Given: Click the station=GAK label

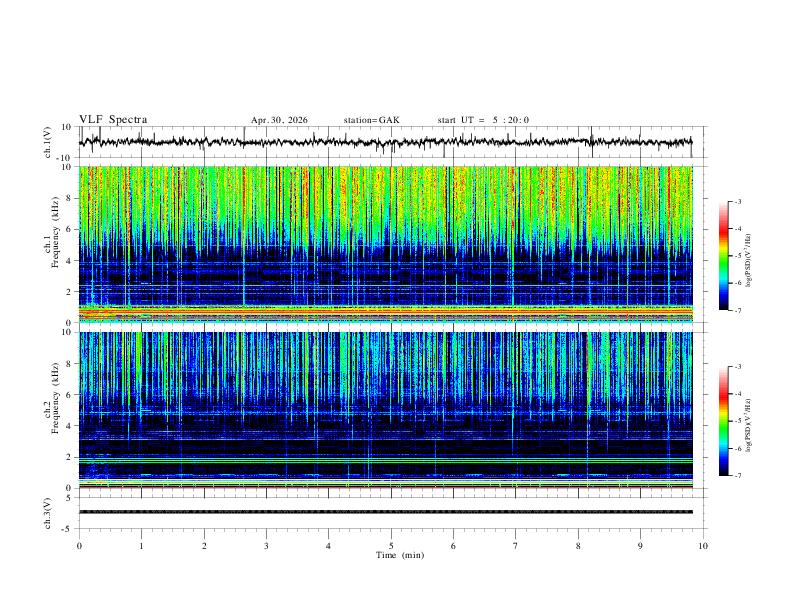Looking at the screenshot, I should (372, 120).
